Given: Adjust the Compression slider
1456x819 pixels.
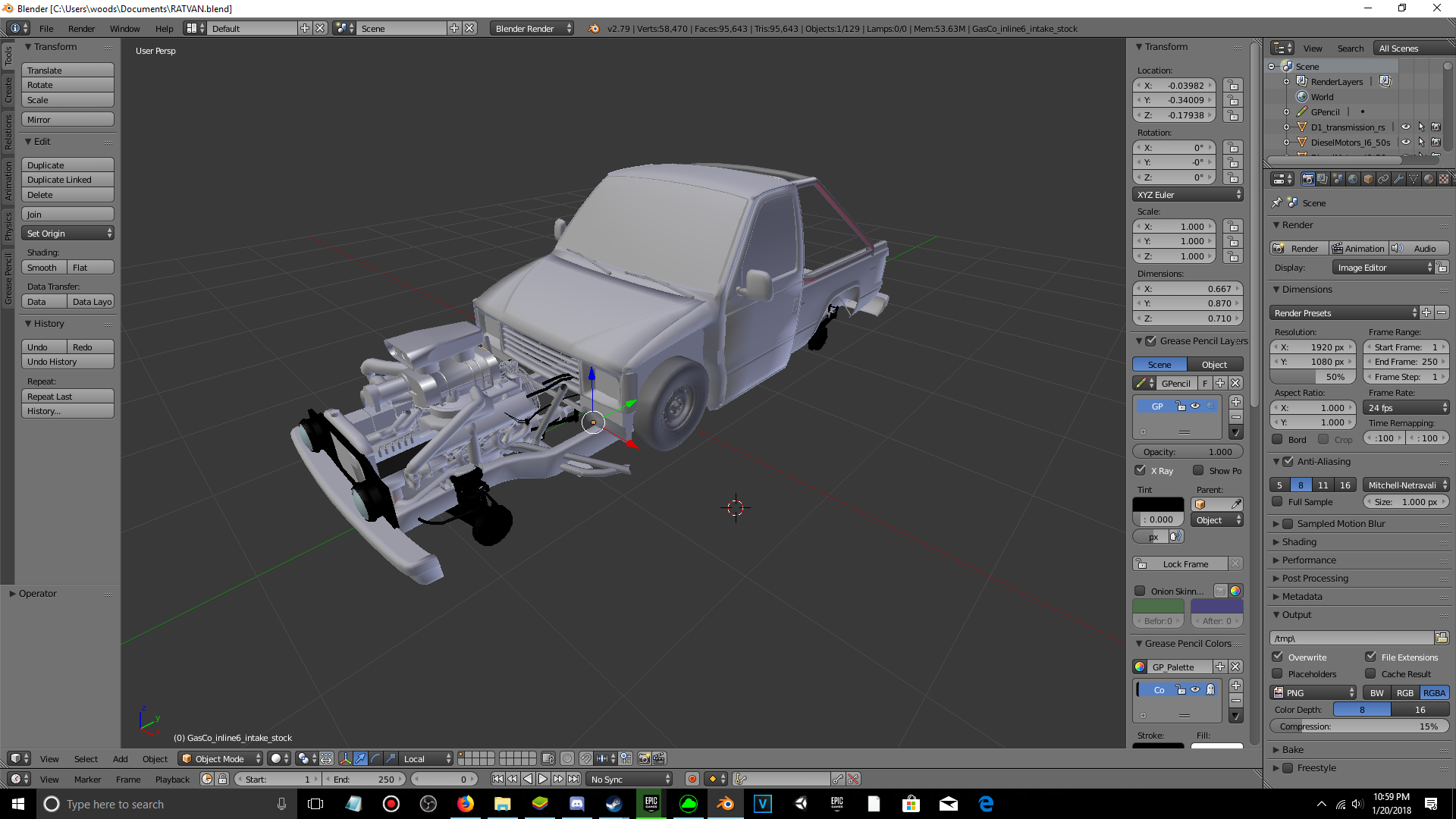Looking at the screenshot, I should pyautogui.click(x=1358, y=726).
